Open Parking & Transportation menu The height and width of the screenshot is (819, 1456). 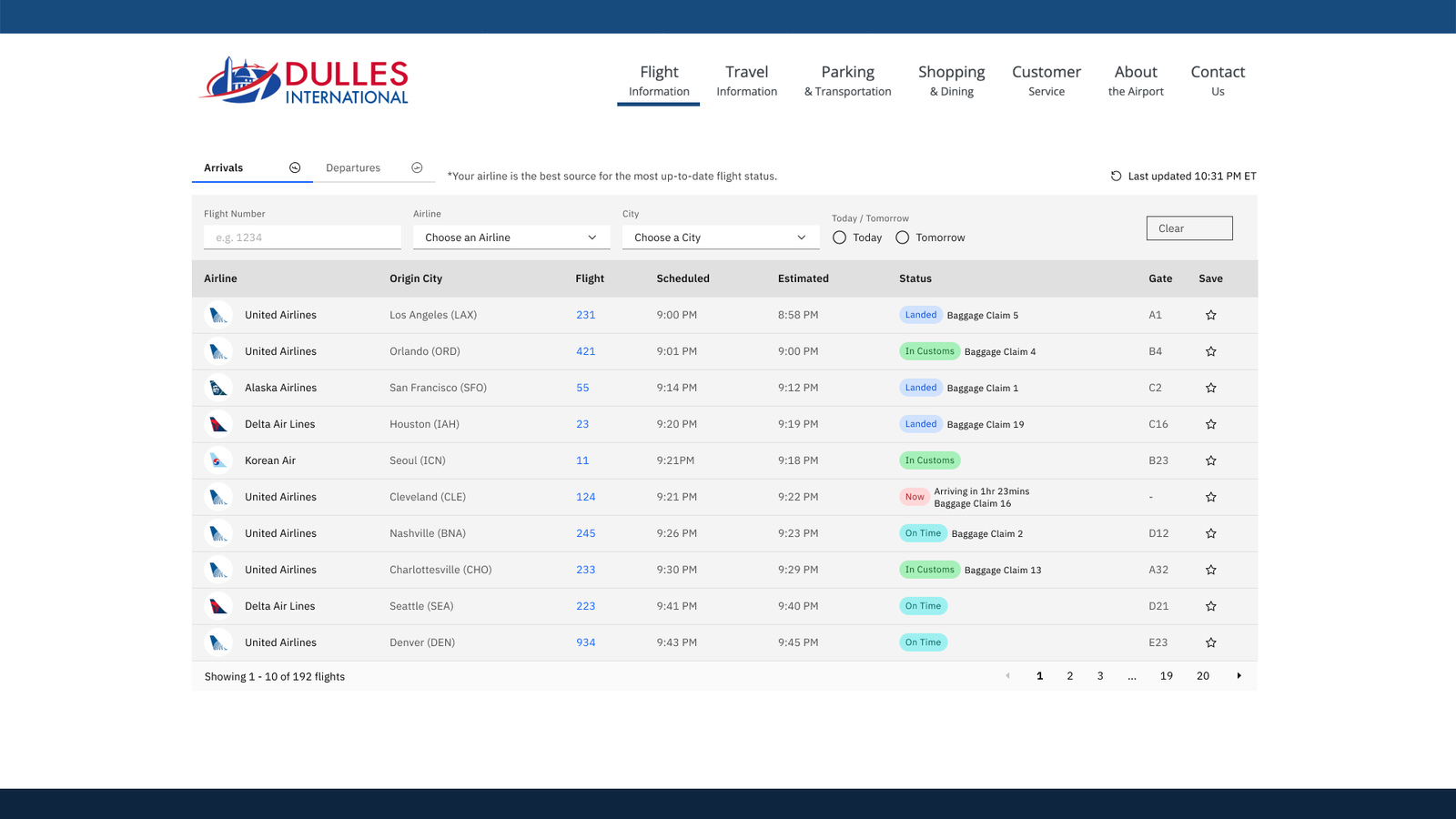click(x=847, y=80)
